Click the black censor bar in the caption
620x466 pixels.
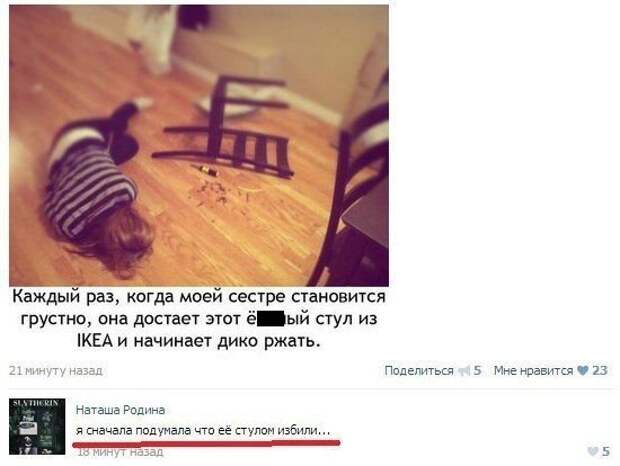[271, 319]
